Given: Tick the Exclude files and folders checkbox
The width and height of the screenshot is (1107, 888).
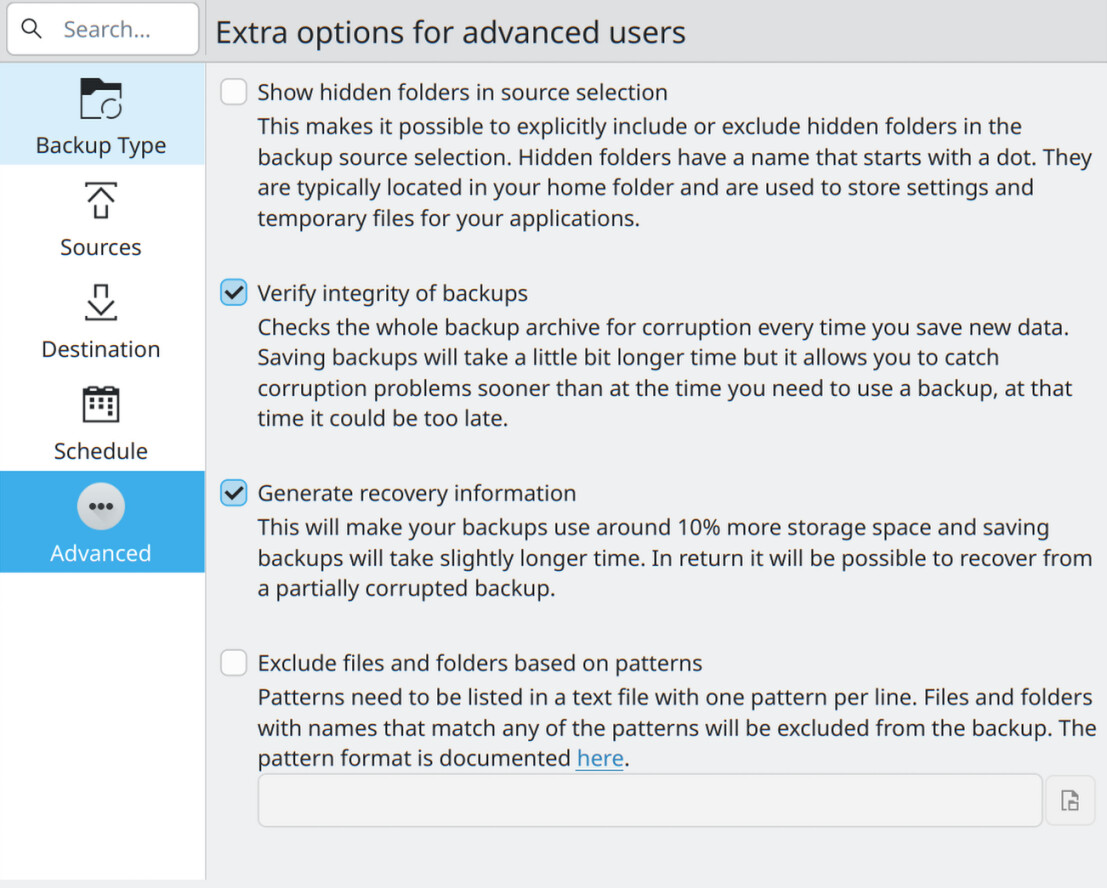Looking at the screenshot, I should click(x=234, y=663).
